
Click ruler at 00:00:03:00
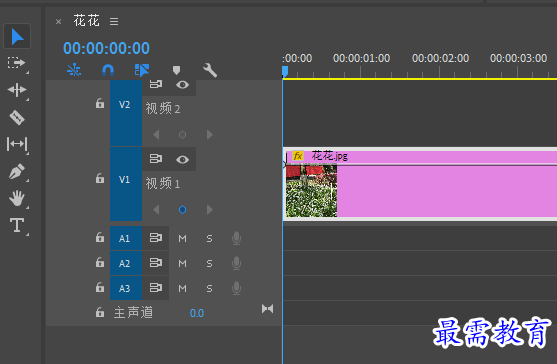tap(518, 58)
